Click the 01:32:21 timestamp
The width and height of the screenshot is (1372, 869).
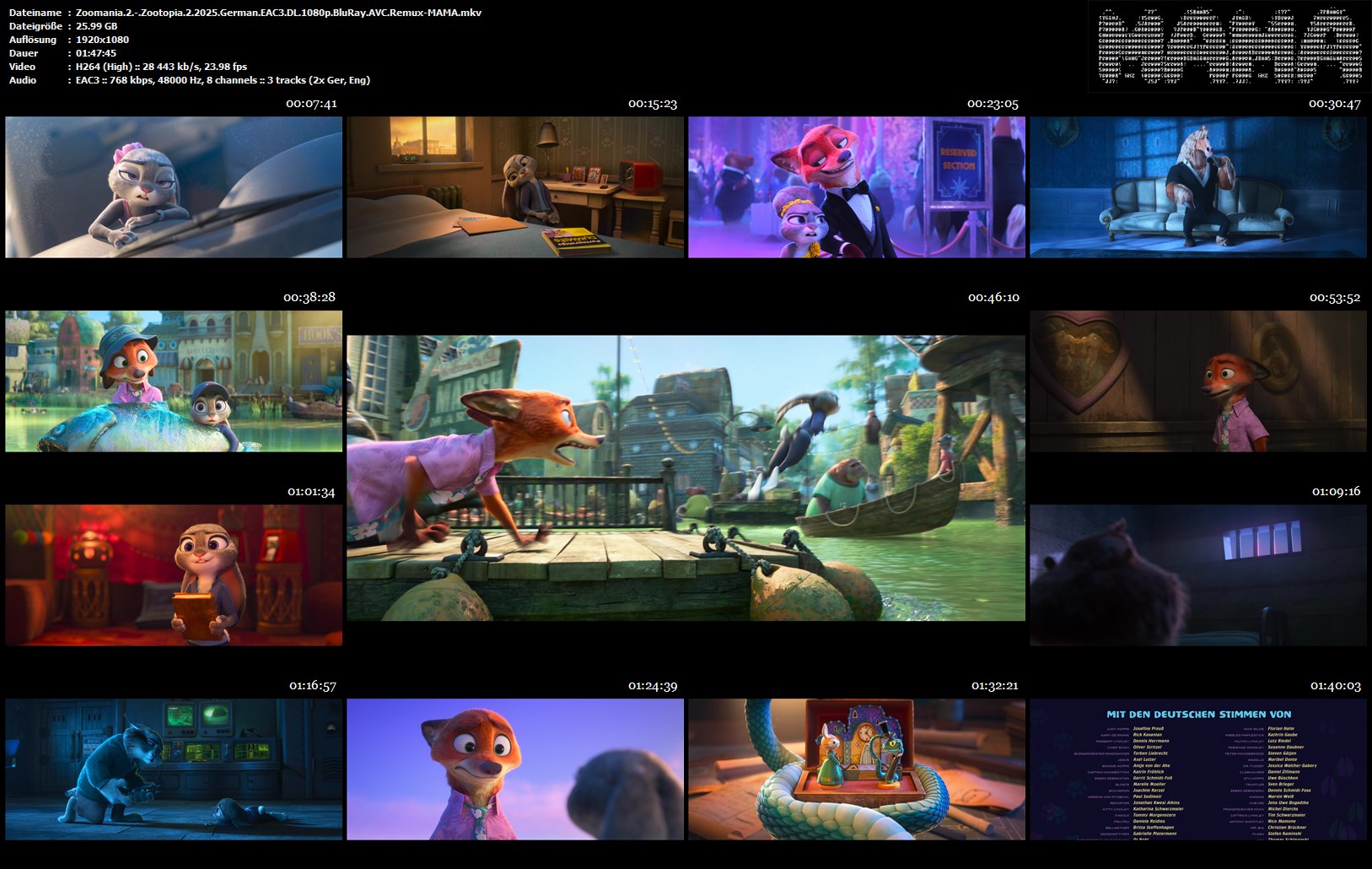point(995,685)
